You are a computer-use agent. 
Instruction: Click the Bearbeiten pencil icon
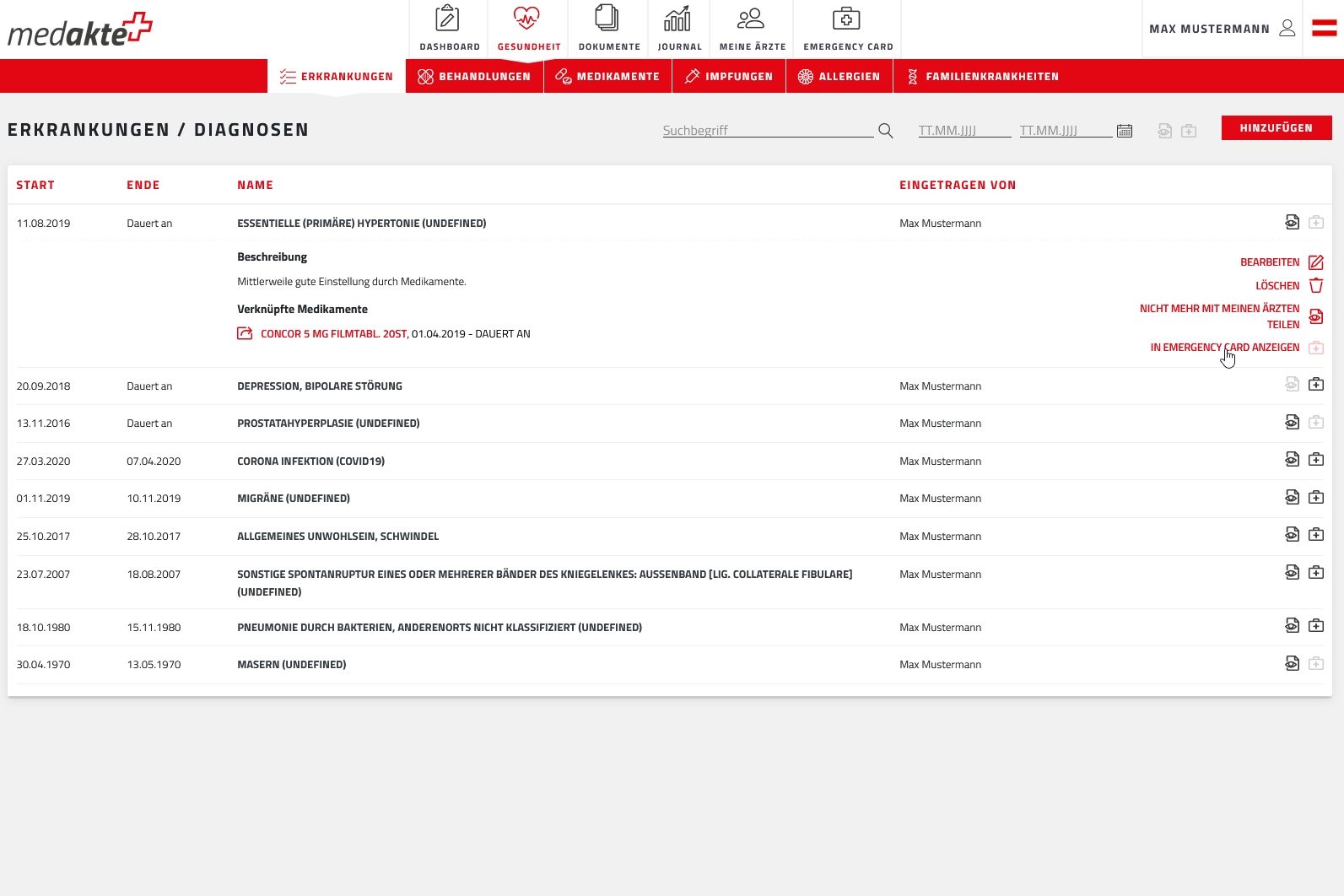[1316, 262]
